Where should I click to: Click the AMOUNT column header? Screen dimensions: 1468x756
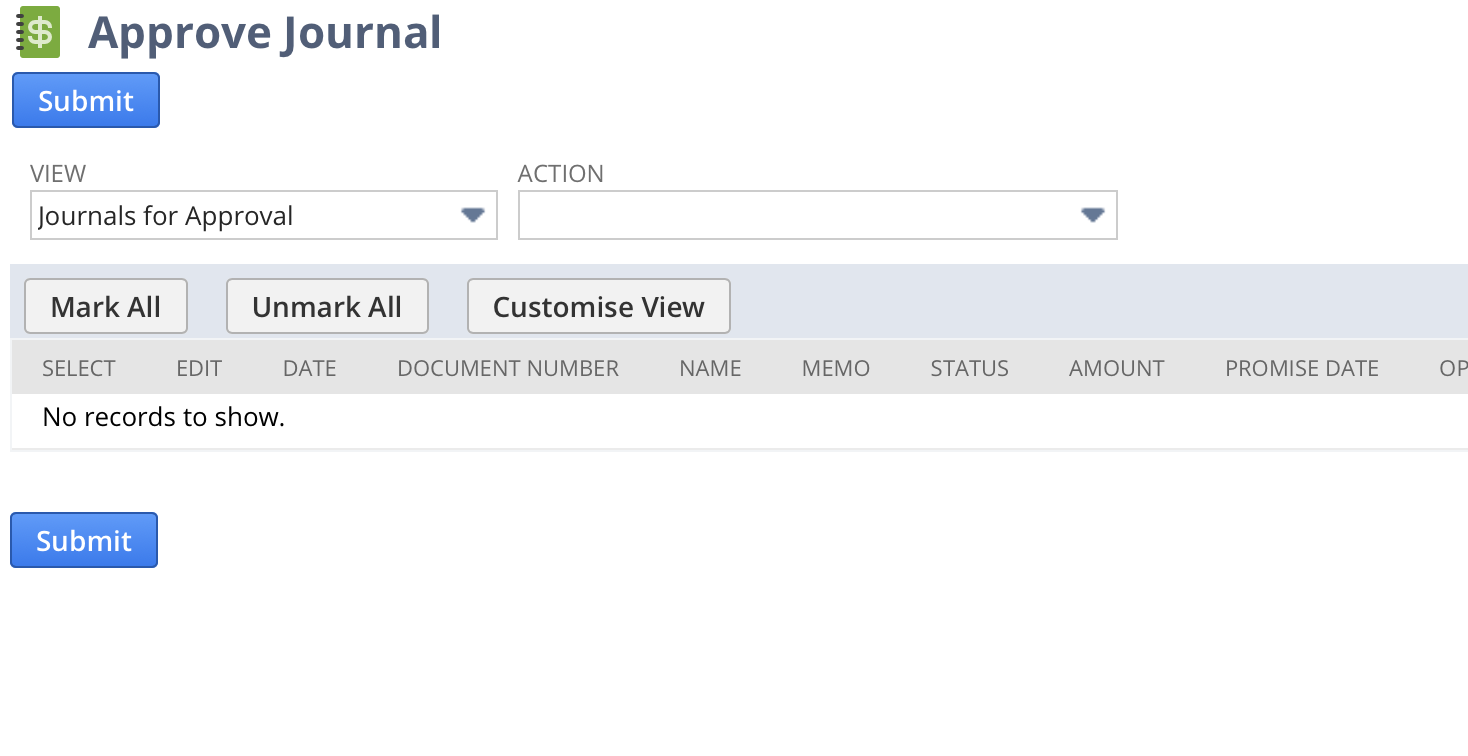[x=1116, y=368]
